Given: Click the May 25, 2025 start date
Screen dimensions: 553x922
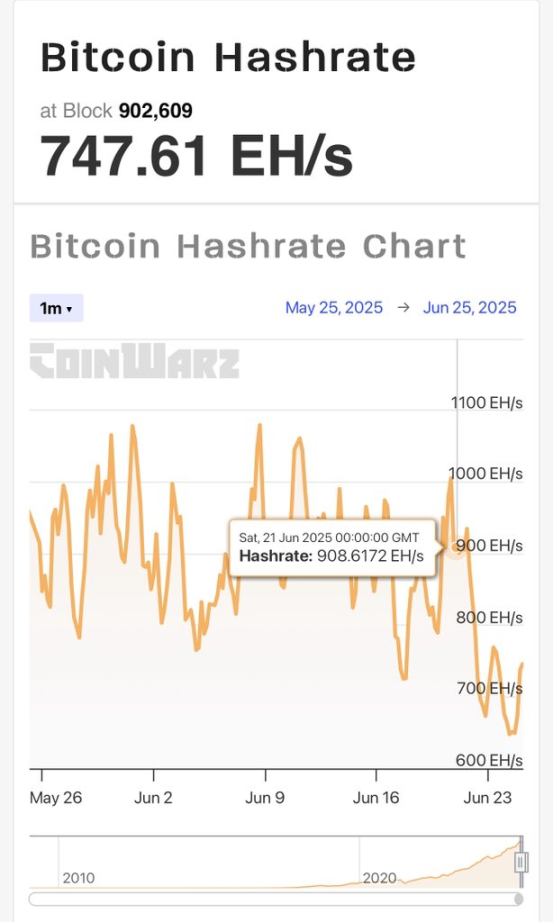Looking at the screenshot, I should (x=334, y=308).
